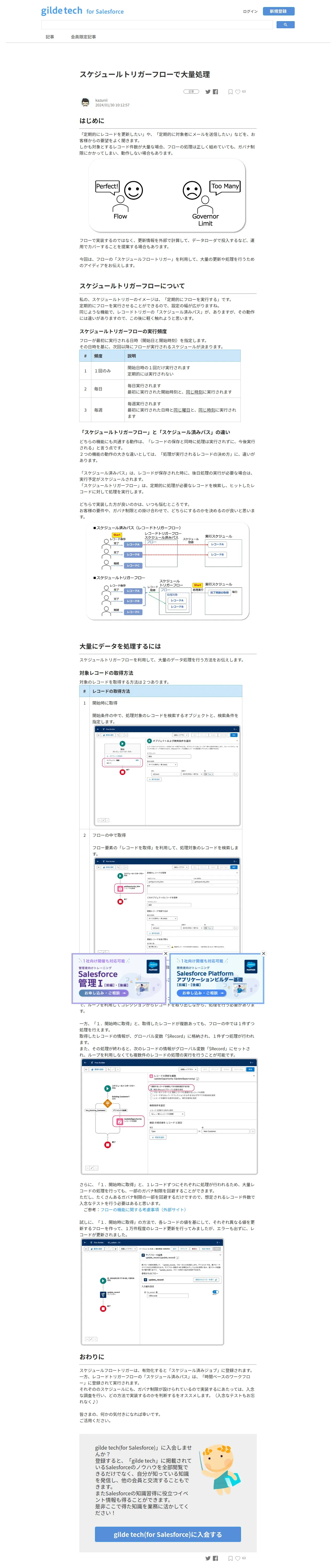Open フローの機能に関する考慮事項（外部サイト） link
This screenshot has width=336, height=1568.
[143, 1209]
